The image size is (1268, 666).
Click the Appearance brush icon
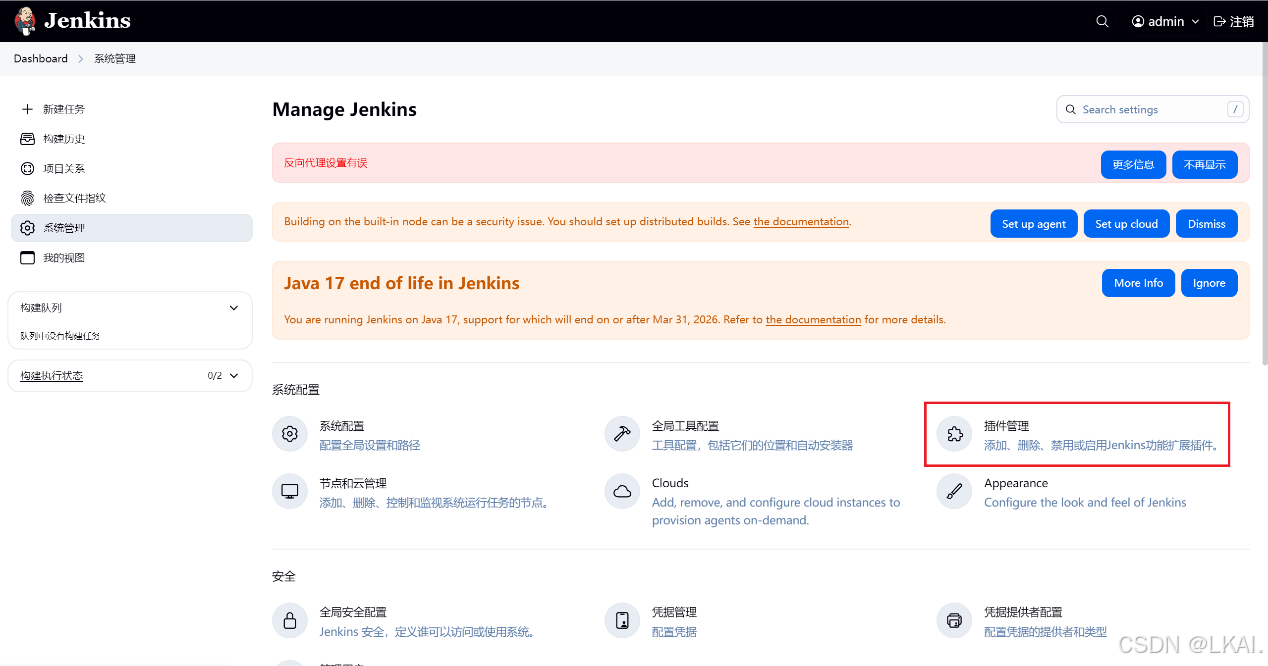point(955,491)
